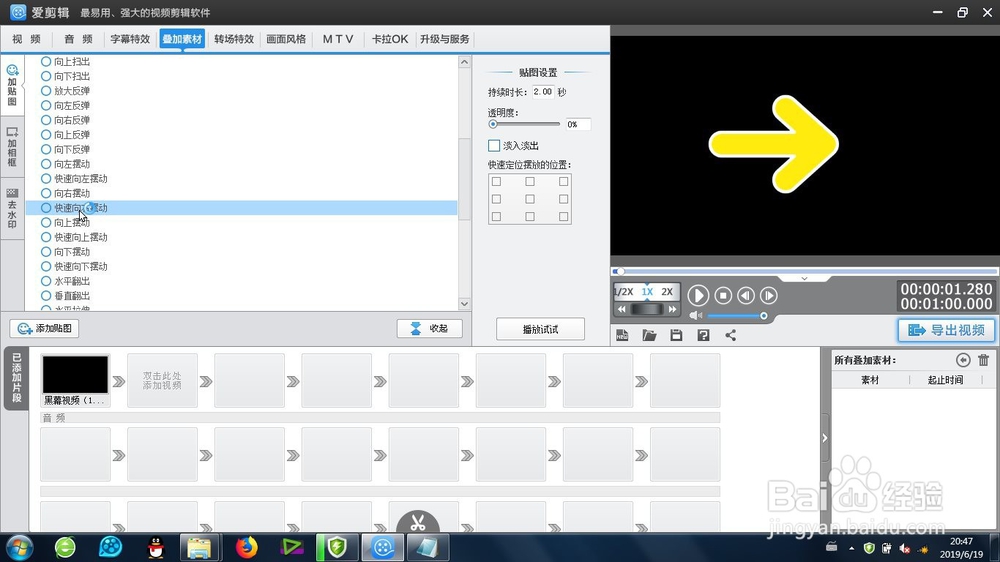Switch to the 字幕特效 tab
This screenshot has width=1000, height=562.
[x=130, y=39]
